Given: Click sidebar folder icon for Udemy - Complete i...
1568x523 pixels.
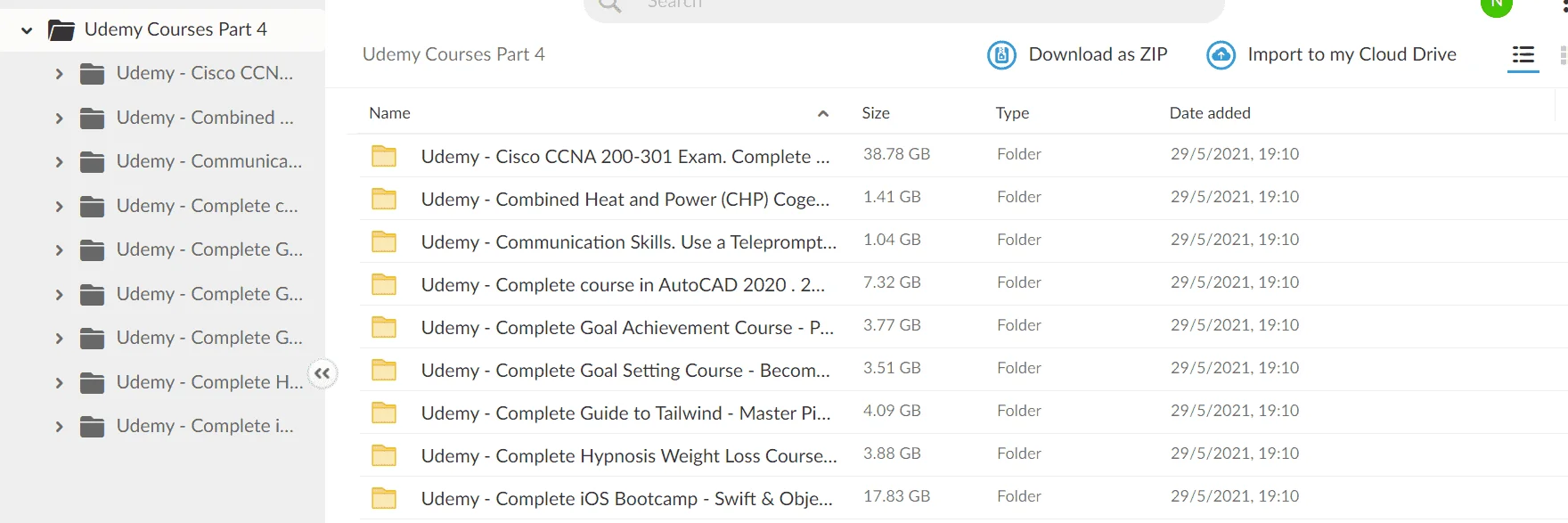Looking at the screenshot, I should click(x=92, y=427).
